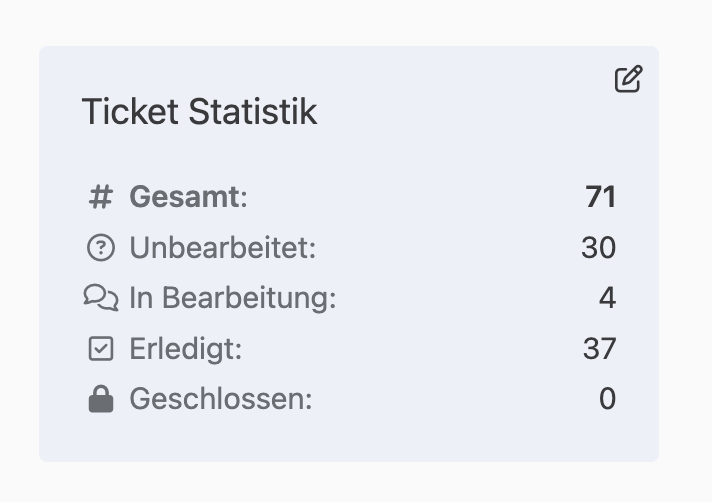This screenshot has height=502, width=712.
Task: Click the edit pencil icon on the widget
Action: 628,79
